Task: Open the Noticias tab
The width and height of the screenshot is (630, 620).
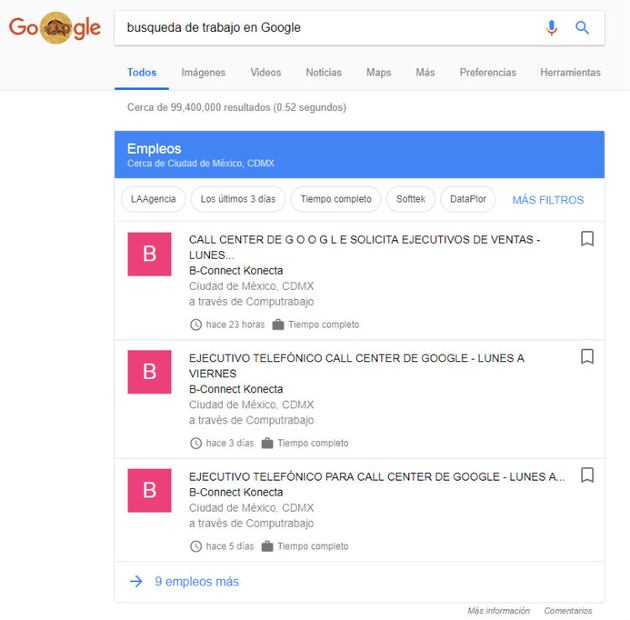Action: (x=323, y=73)
